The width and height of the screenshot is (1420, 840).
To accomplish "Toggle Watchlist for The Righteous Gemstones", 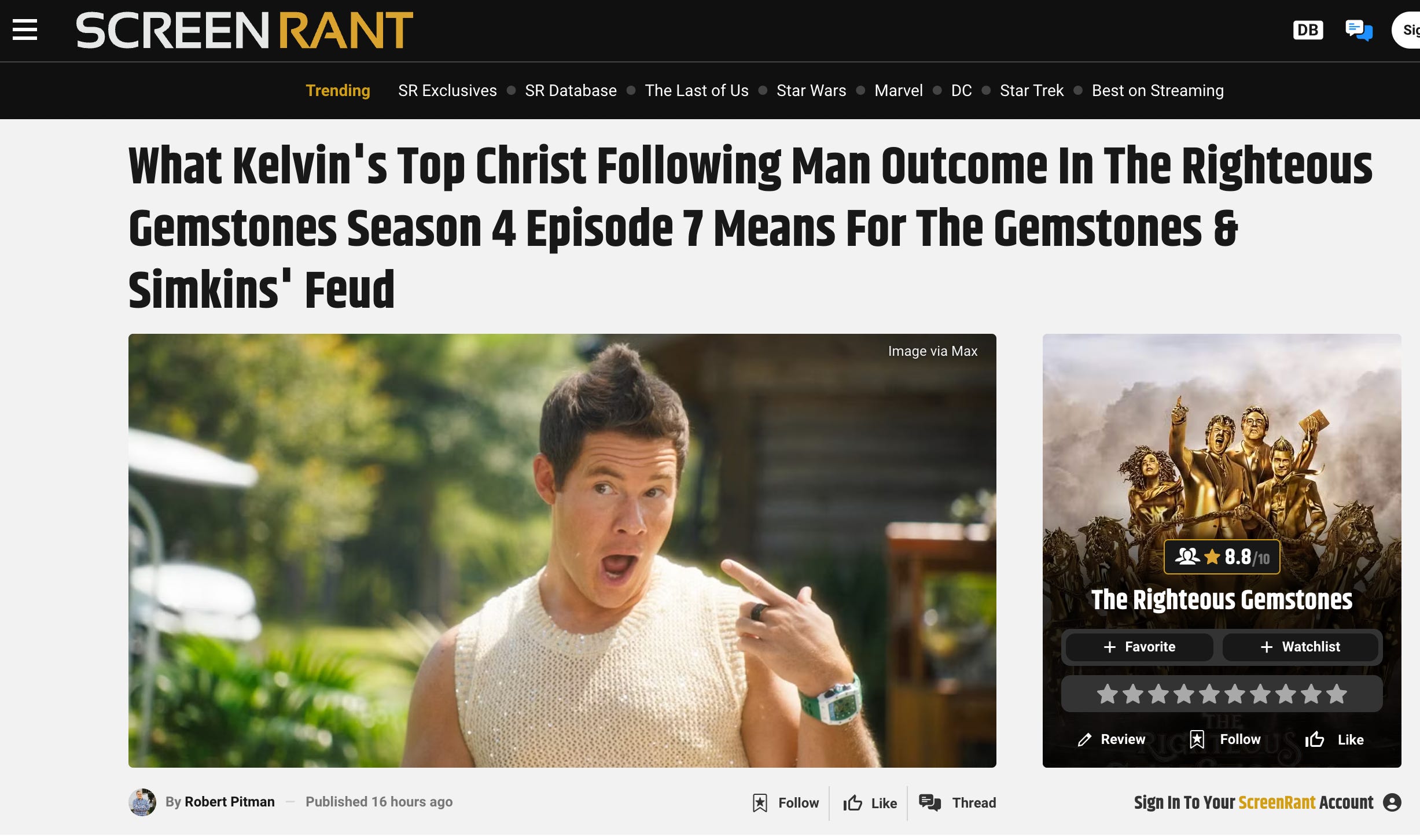I will pyautogui.click(x=1300, y=647).
